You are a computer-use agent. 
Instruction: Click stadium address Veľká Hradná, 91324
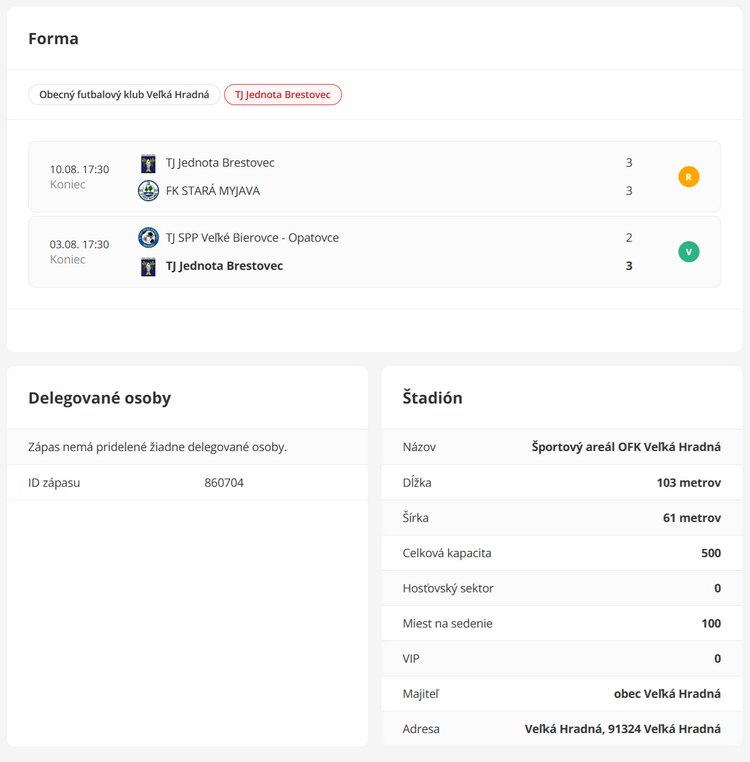(x=622, y=729)
